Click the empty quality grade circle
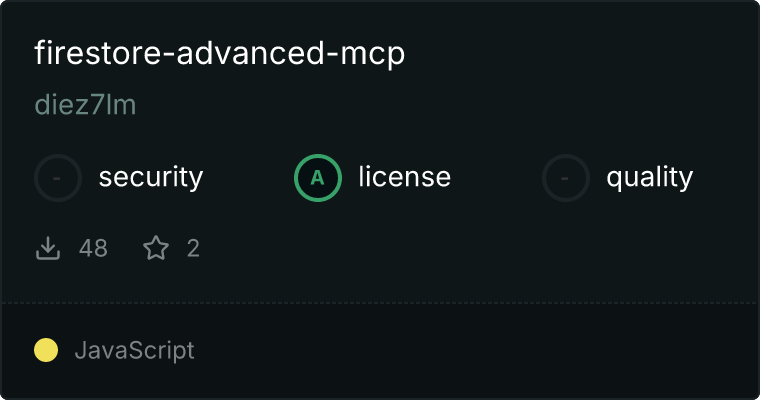Viewport: 760px width, 400px height. click(x=566, y=178)
